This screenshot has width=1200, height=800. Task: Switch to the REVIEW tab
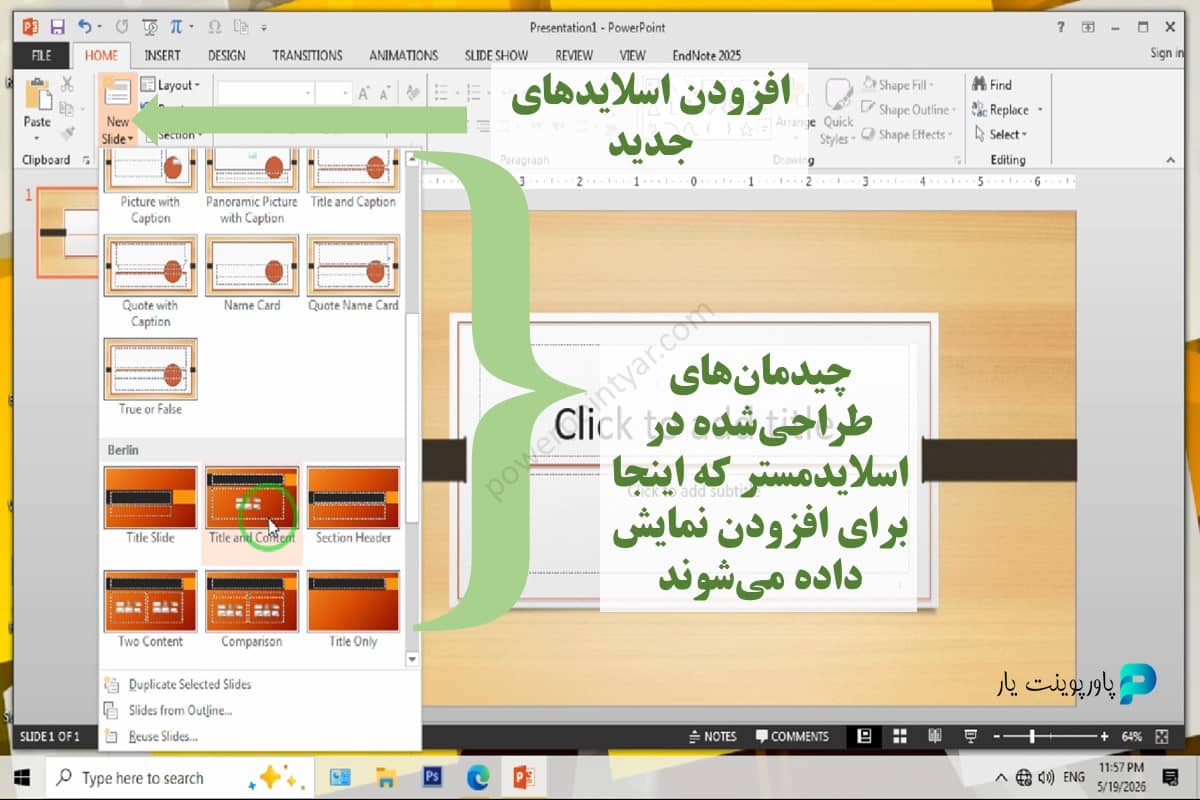point(574,55)
